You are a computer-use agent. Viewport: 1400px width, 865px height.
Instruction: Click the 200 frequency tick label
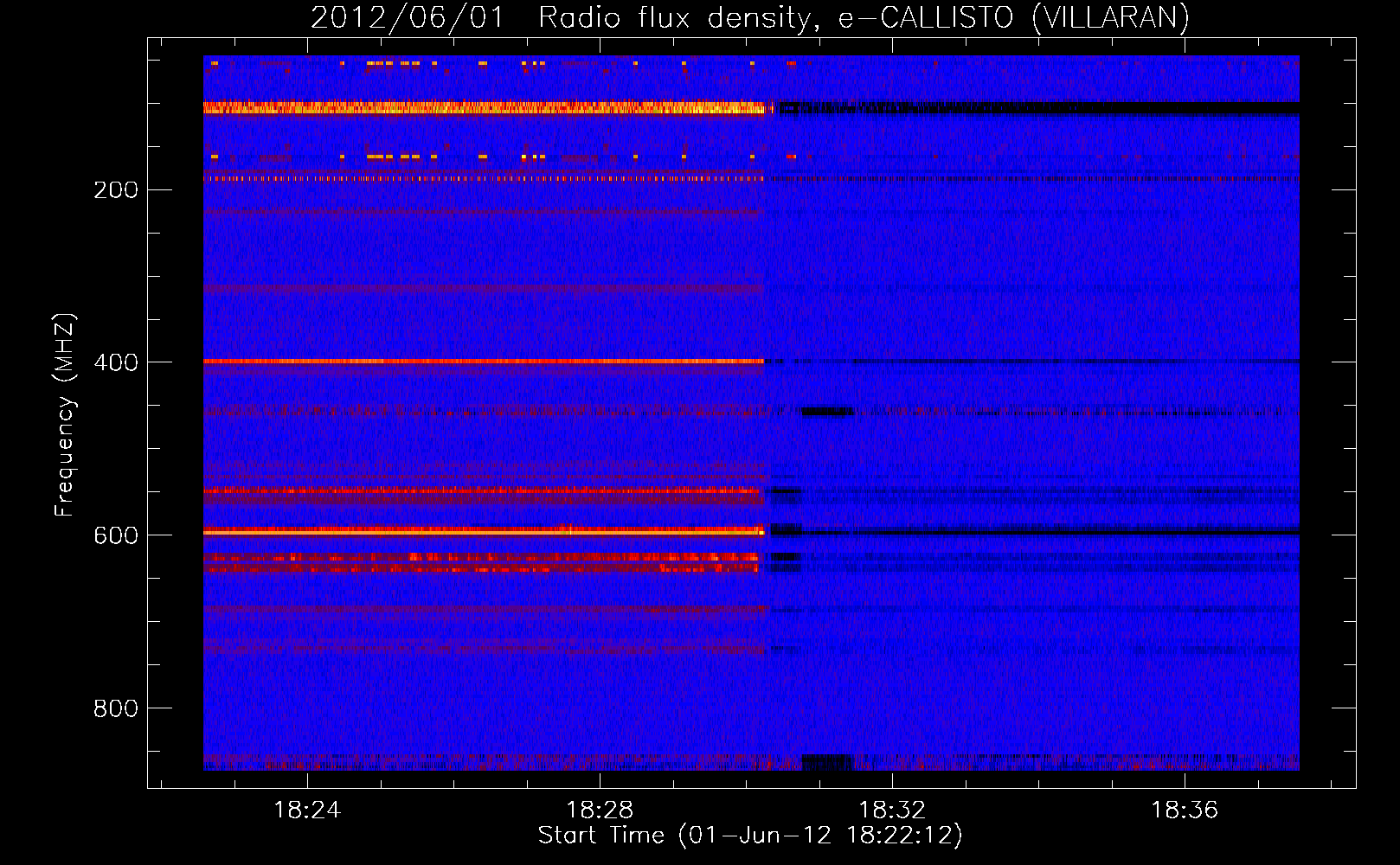[x=116, y=189]
